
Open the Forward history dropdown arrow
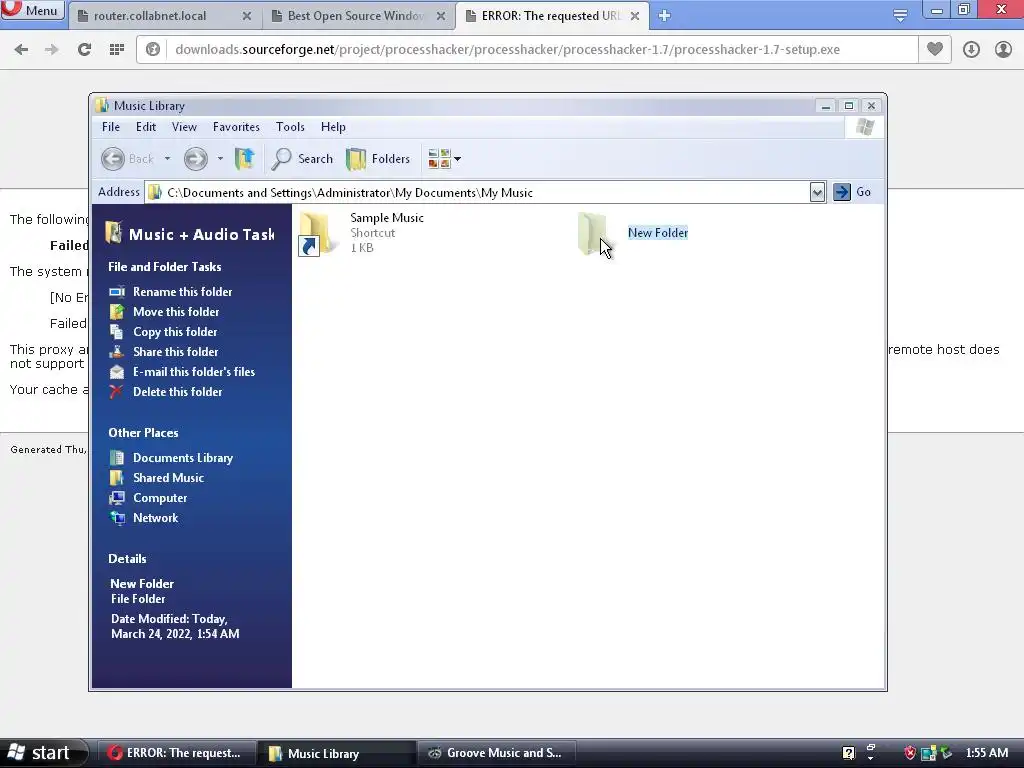[x=220, y=159]
